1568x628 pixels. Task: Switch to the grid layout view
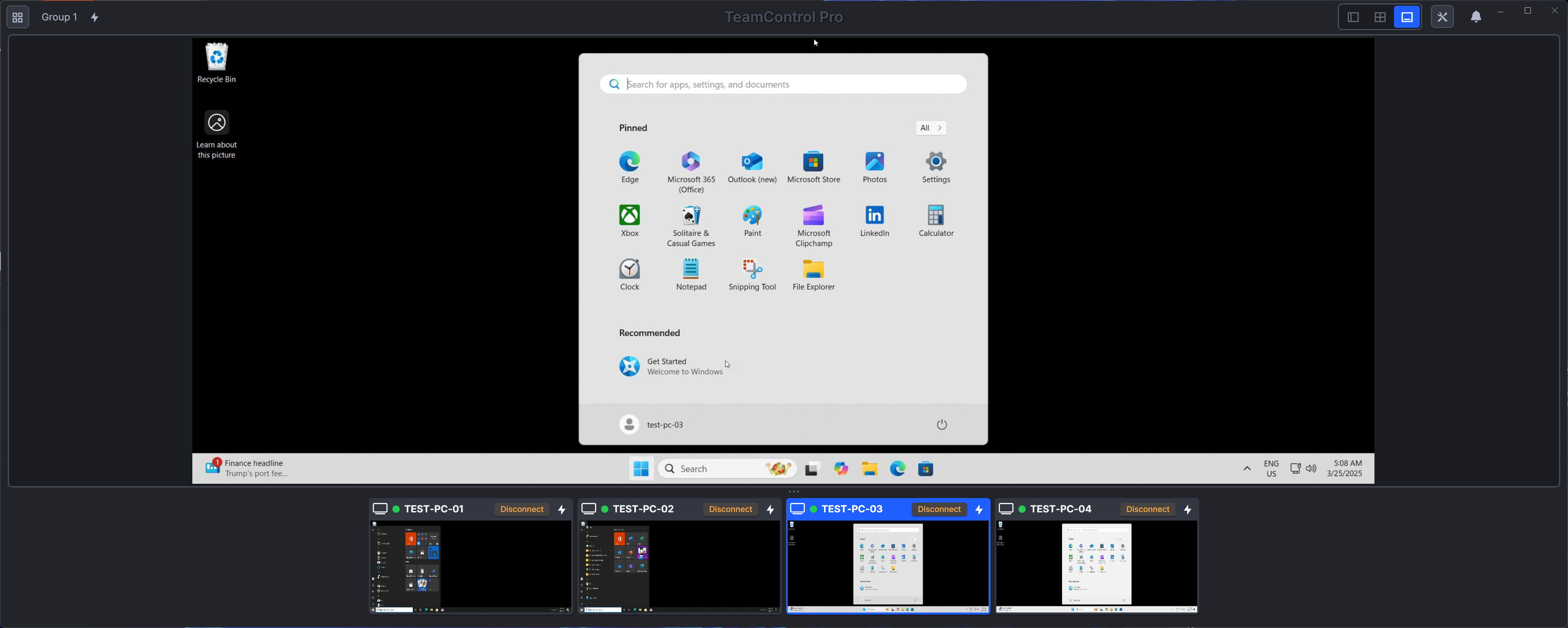click(x=1380, y=17)
